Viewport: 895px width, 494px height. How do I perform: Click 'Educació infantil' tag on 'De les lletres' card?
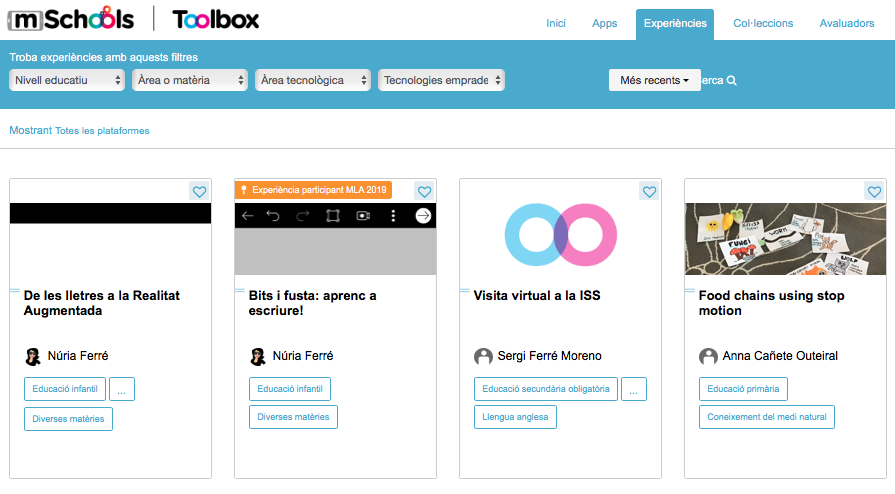tap(65, 389)
